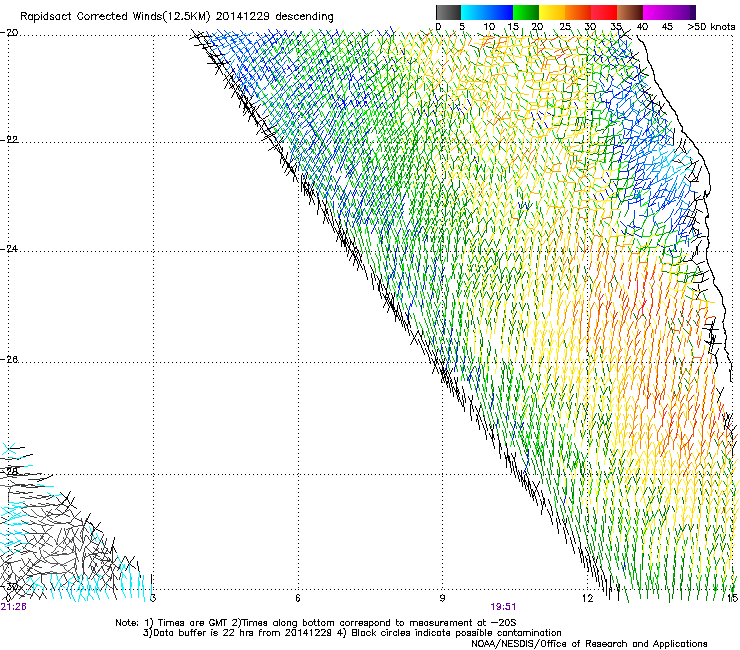Viewport: 740px width, 650px height.
Task: Click the '-22' latitude axis label
Action: [x=10, y=140]
